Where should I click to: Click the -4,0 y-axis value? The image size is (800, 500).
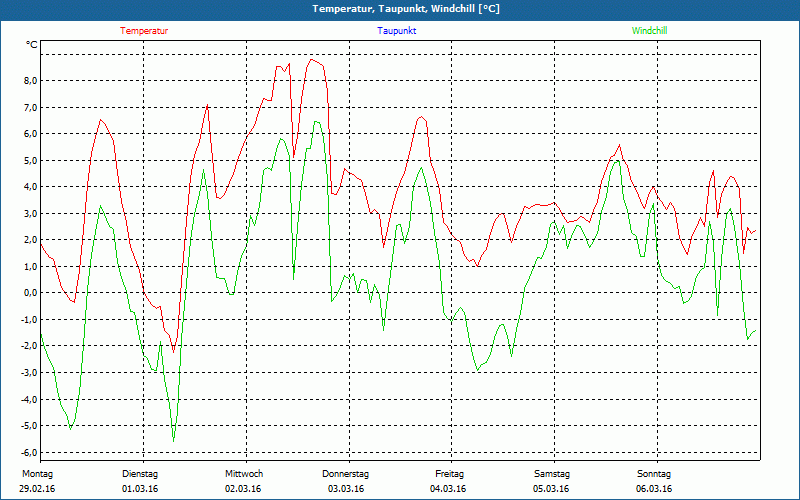tap(29, 399)
